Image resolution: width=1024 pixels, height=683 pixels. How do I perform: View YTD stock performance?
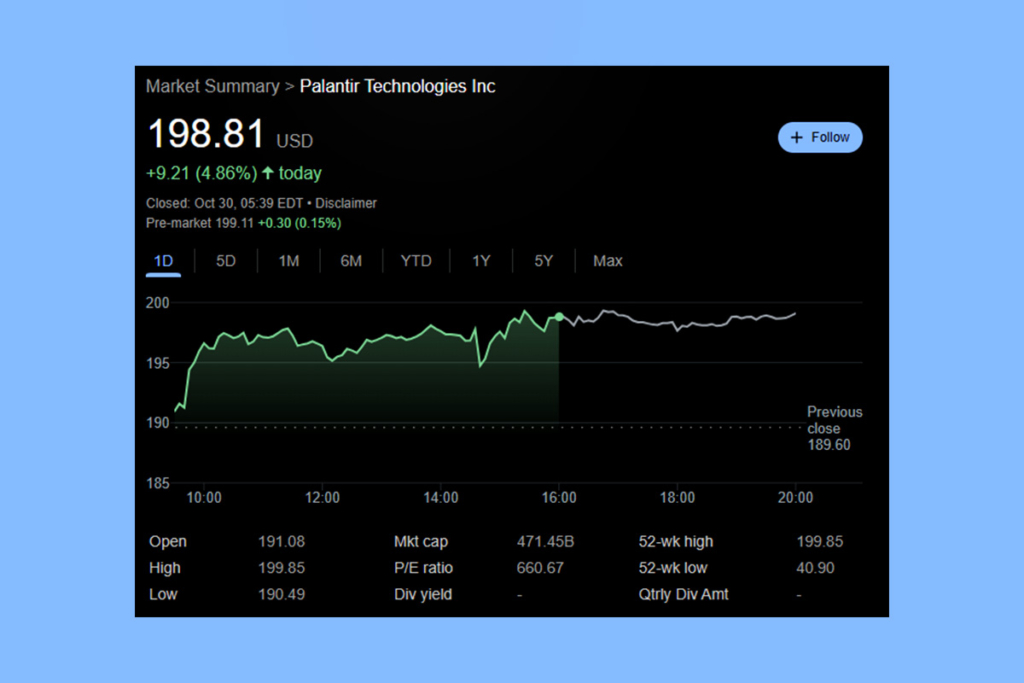(416, 260)
